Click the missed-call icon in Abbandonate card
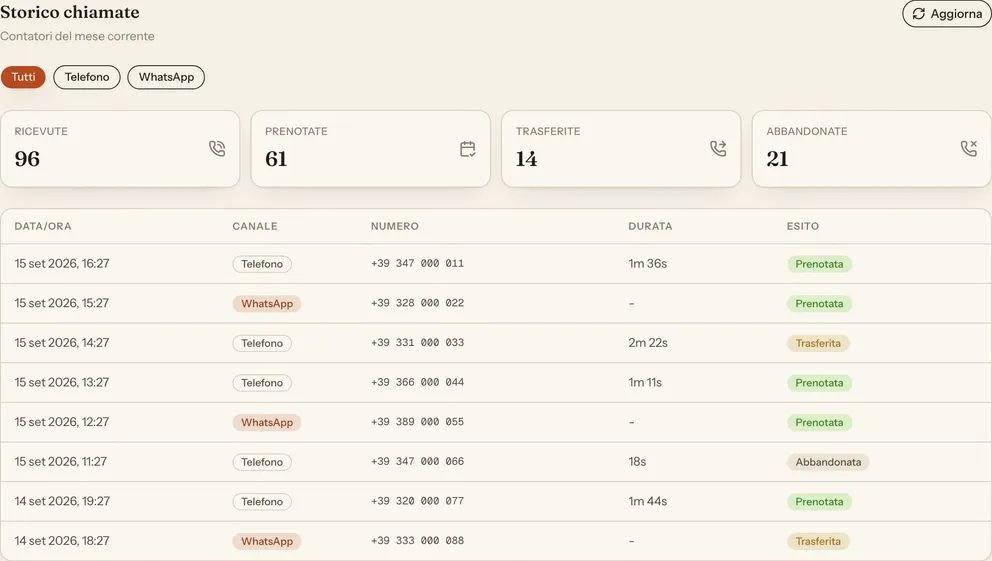This screenshot has width=992, height=561. [x=969, y=149]
